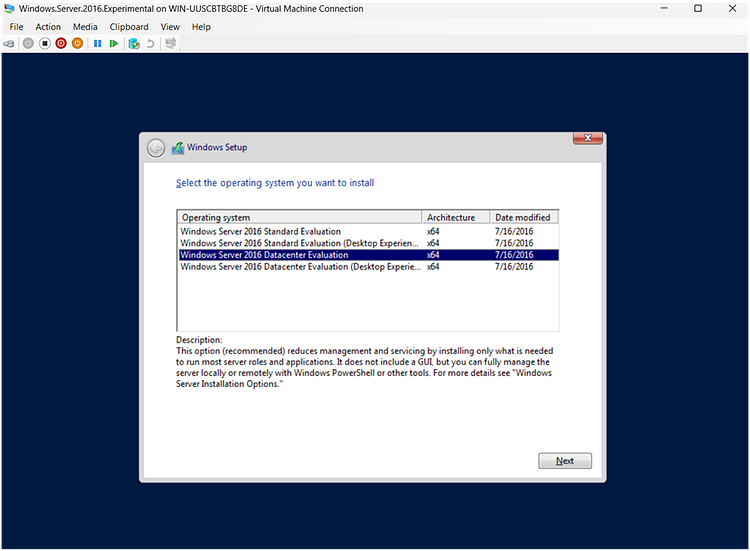
Task: Maximize the Virtual Machine Connection window
Action: point(698,9)
